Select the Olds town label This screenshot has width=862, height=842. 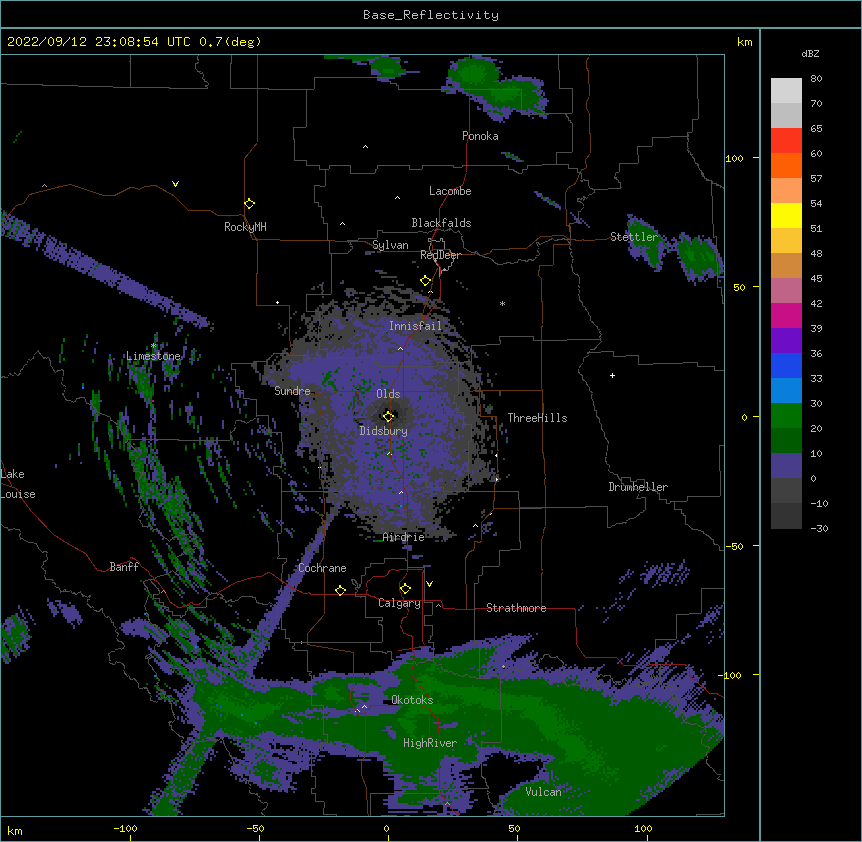click(388, 394)
